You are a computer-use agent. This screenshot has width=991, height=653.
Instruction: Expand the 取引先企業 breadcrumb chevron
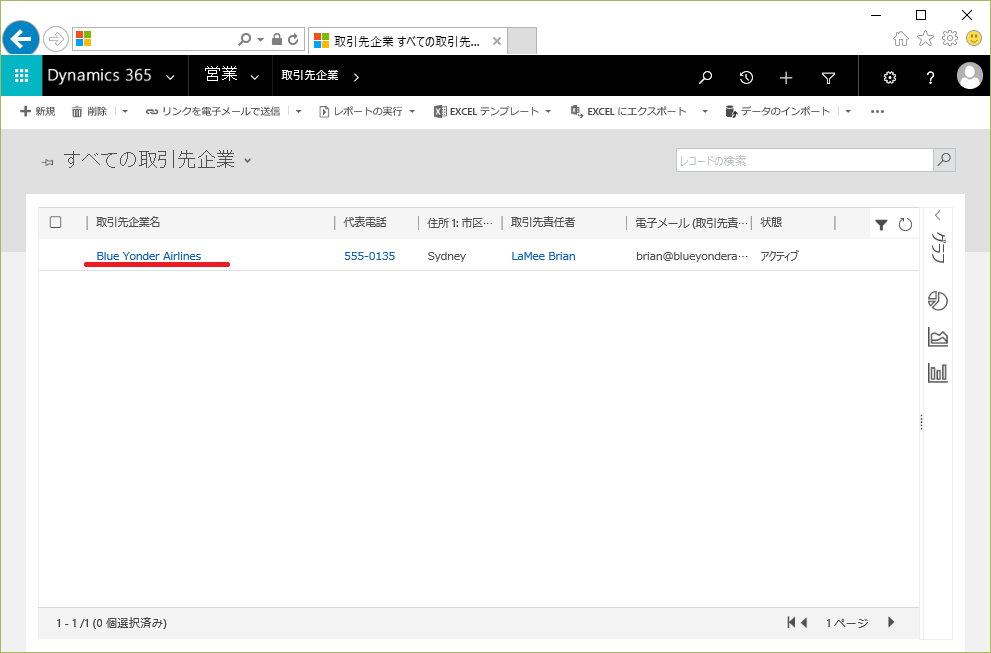356,77
